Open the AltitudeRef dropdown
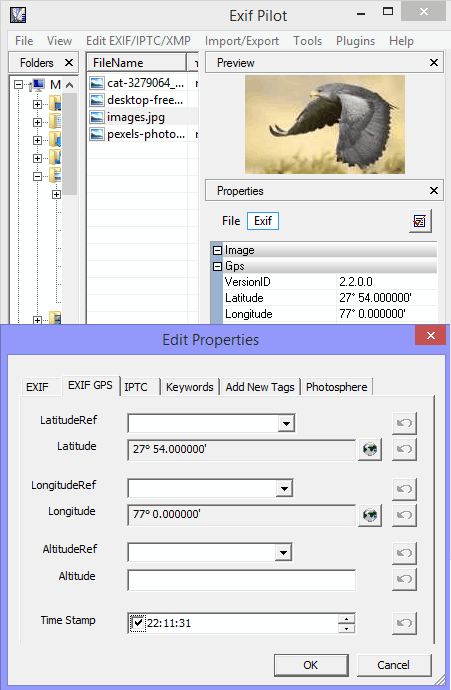This screenshot has width=451, height=690. (283, 552)
